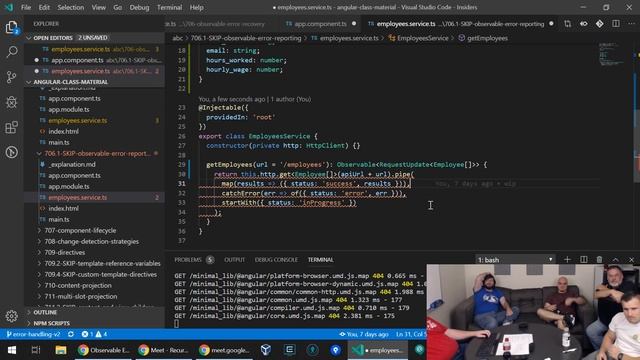The width and height of the screenshot is (640, 360).
Task: Switch to Meet - Recur Chrome taskbar window
Action: 164,350
